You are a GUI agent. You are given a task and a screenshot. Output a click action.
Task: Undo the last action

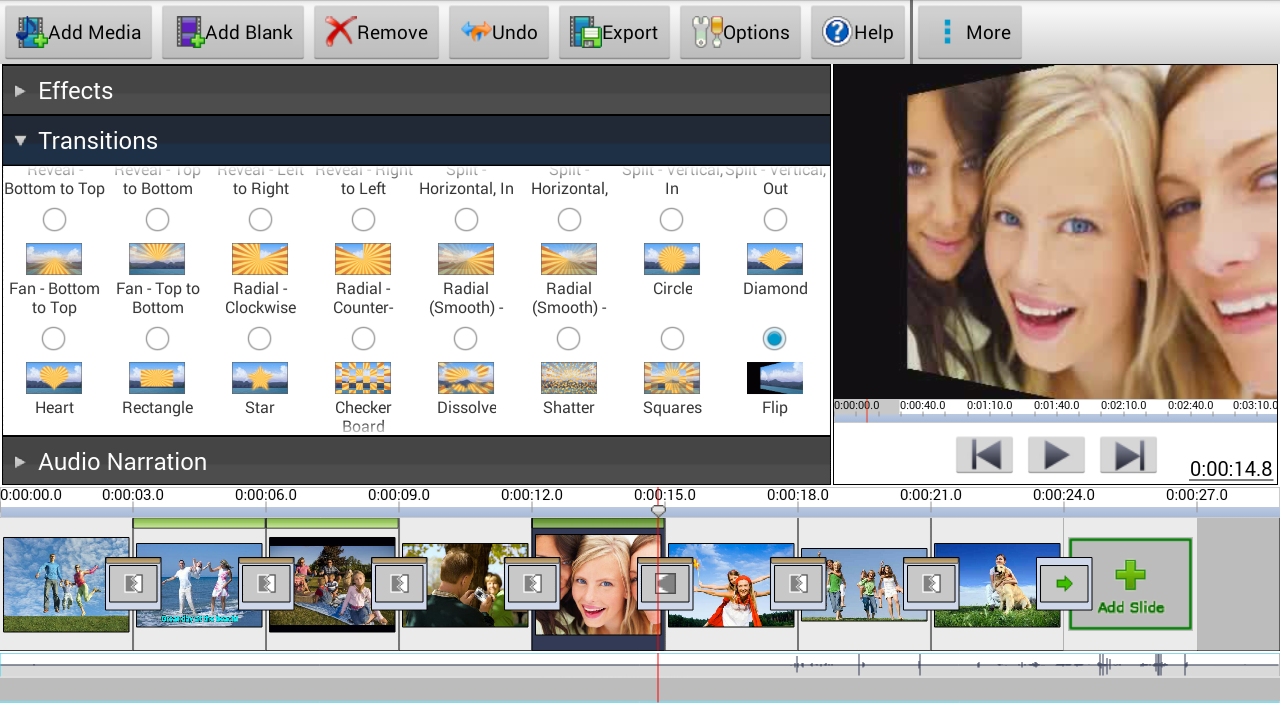500,32
